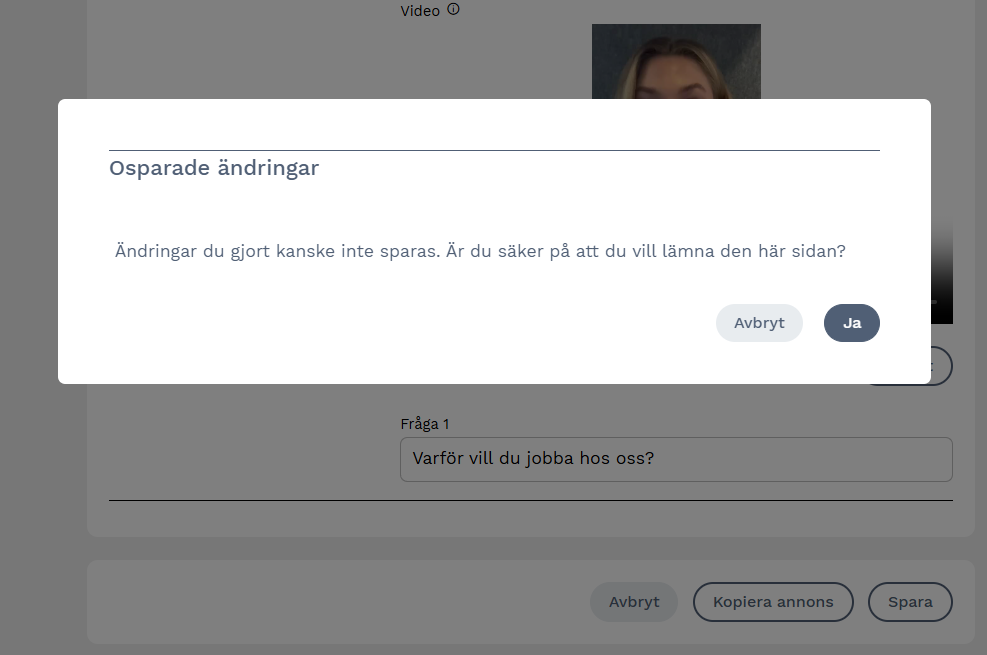
Task: Click the Osparade ändringar dialog heading
Action: click(214, 168)
